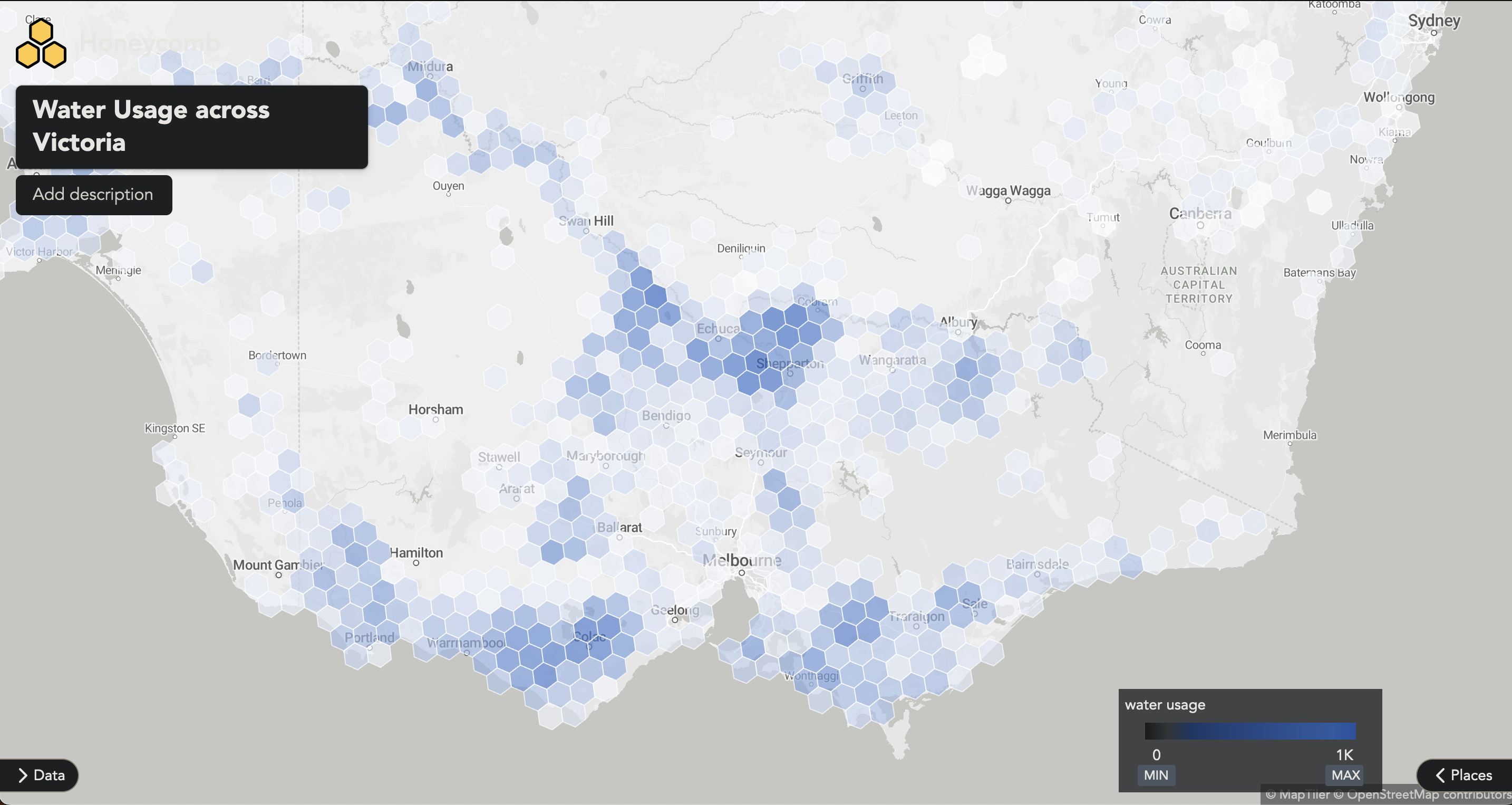This screenshot has height=805, width=1512.
Task: Click the water usage legend title
Action: click(1165, 705)
